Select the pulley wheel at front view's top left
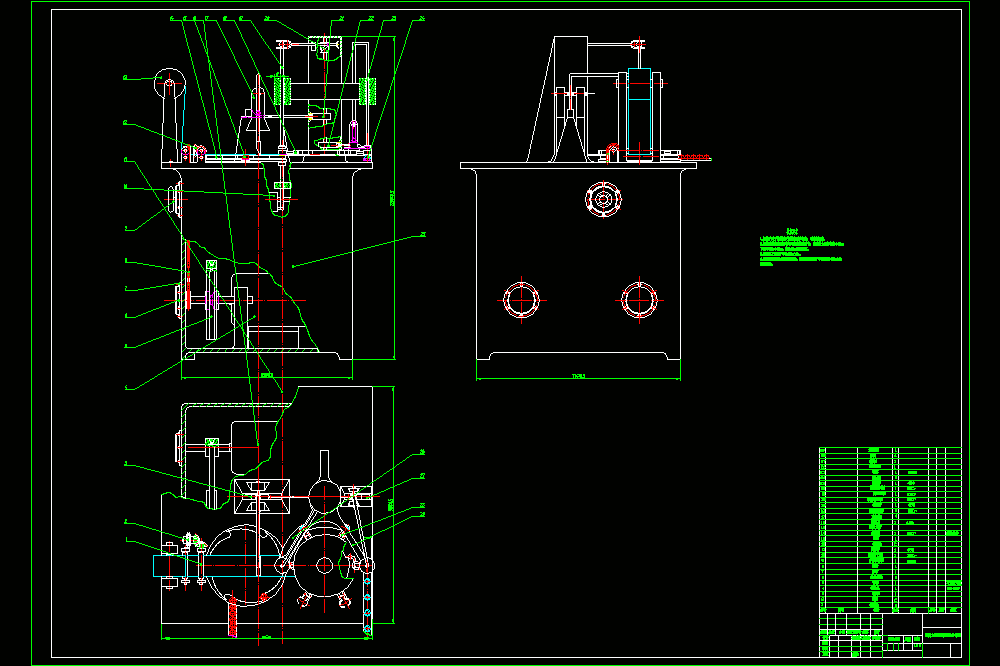Screen dimensions: 1000x666 coord(170,84)
